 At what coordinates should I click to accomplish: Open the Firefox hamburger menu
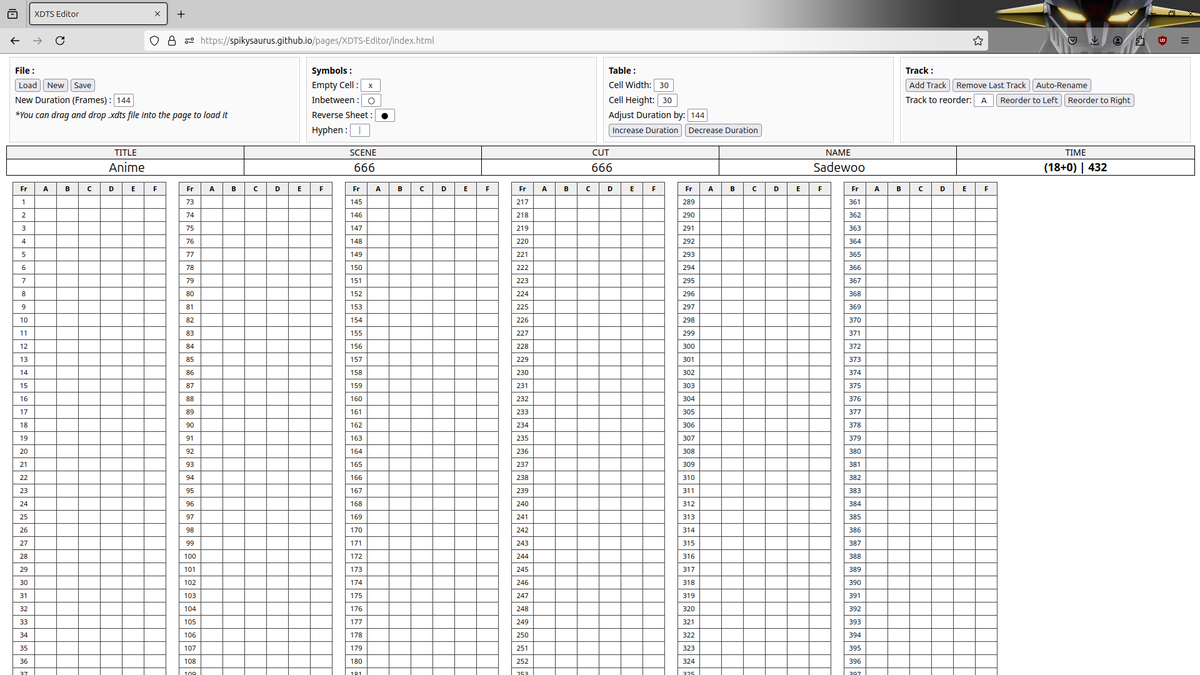coord(1184,41)
